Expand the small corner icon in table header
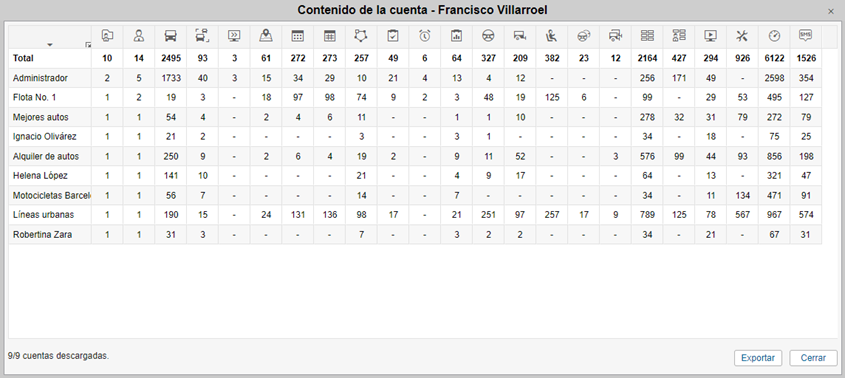The height and width of the screenshot is (378, 845). point(88,45)
